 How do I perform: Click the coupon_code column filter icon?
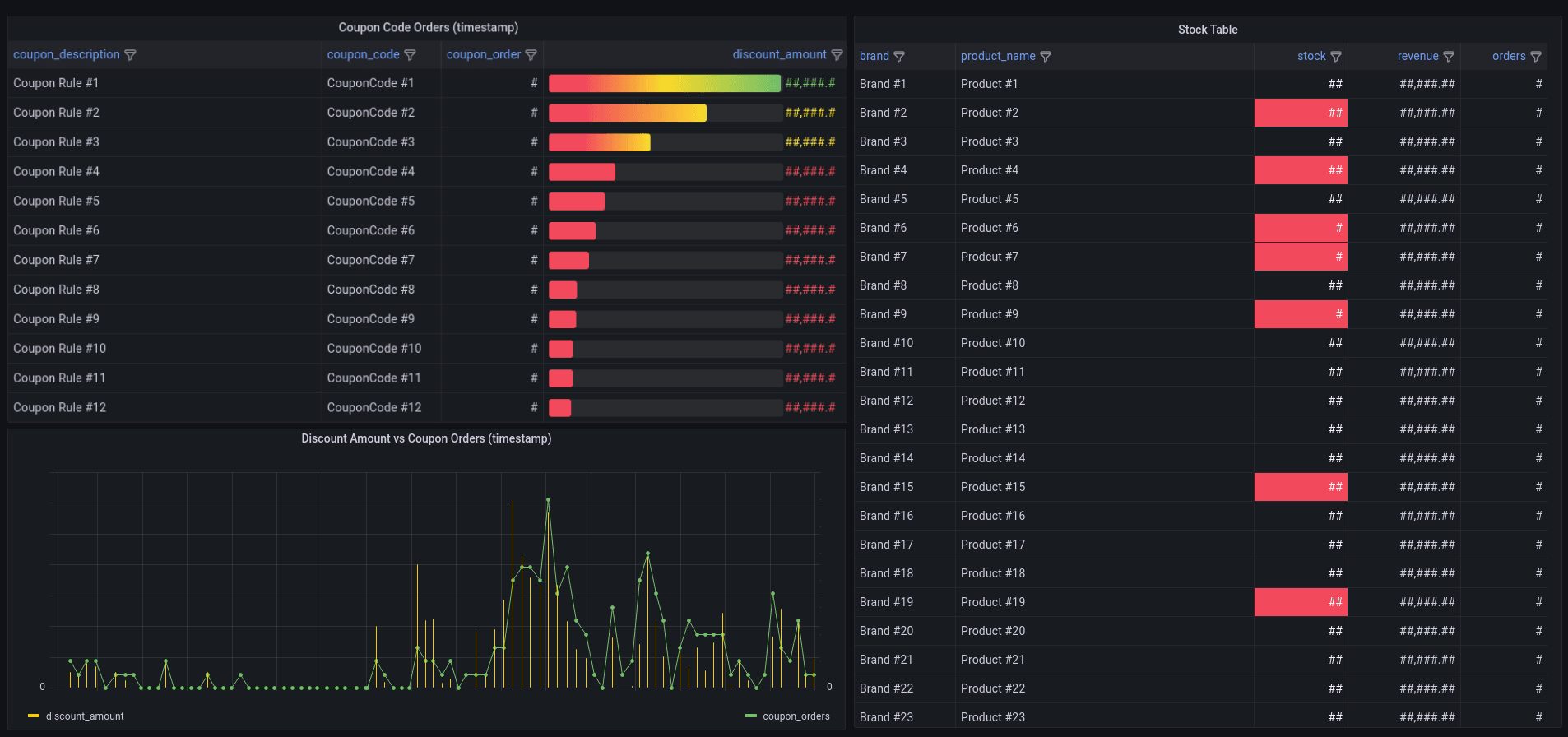(410, 55)
